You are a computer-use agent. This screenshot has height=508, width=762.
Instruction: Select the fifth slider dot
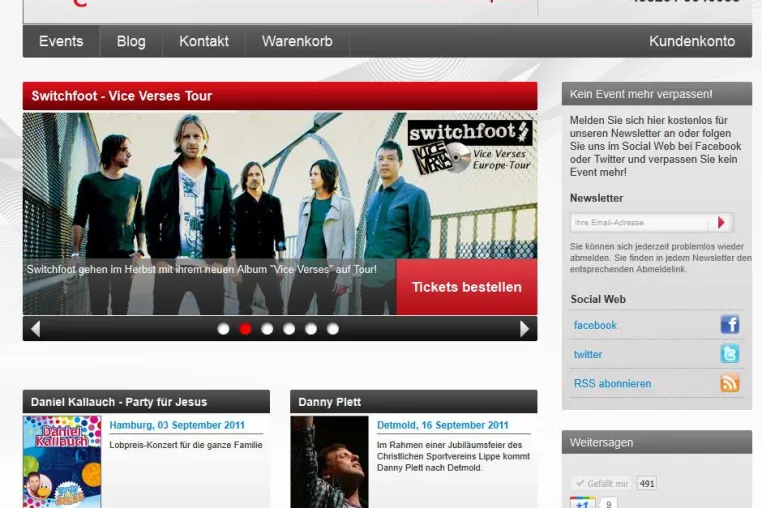311,329
